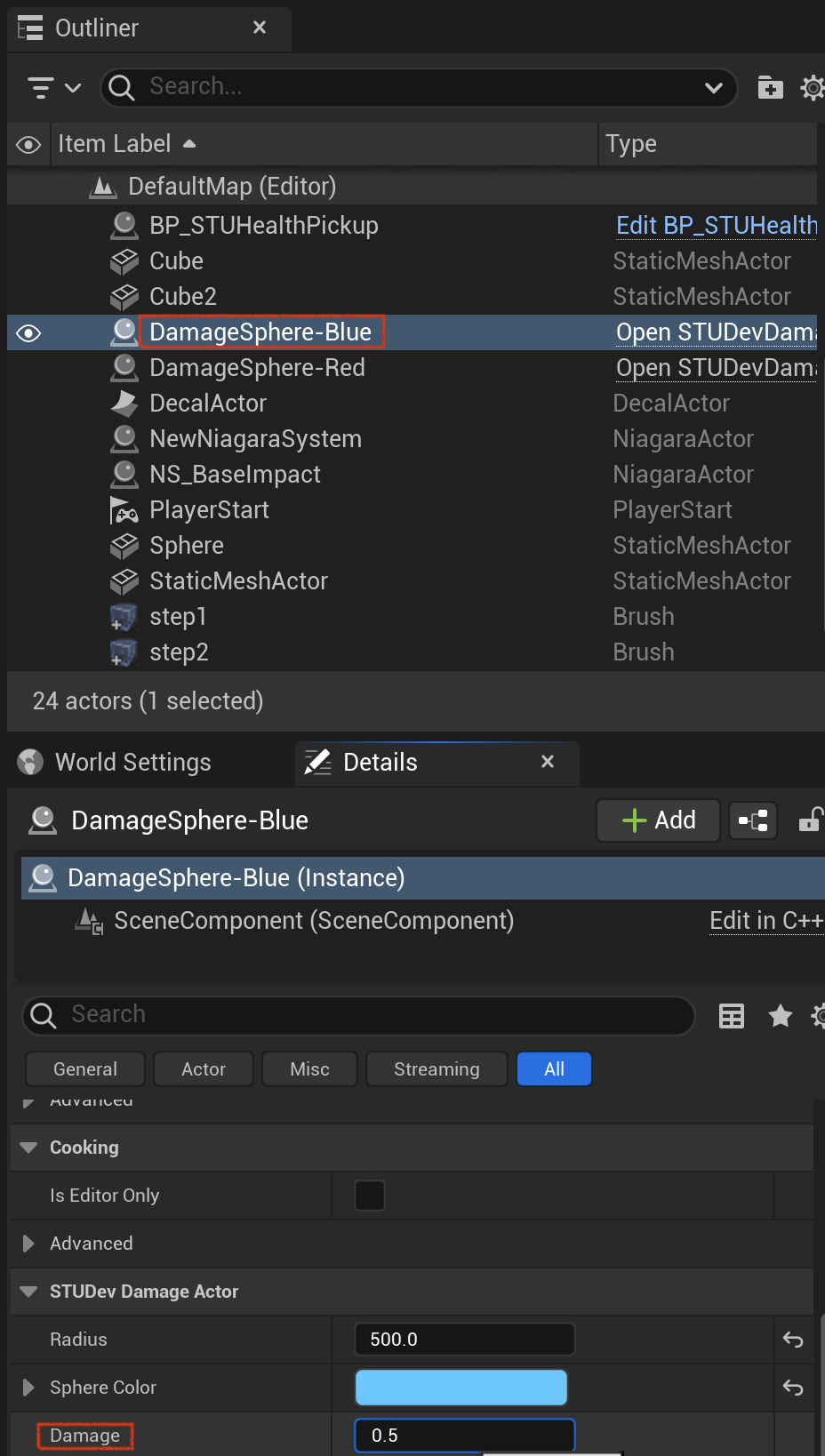
Task: Reset Sphere Color to default arrow
Action: (793, 1388)
